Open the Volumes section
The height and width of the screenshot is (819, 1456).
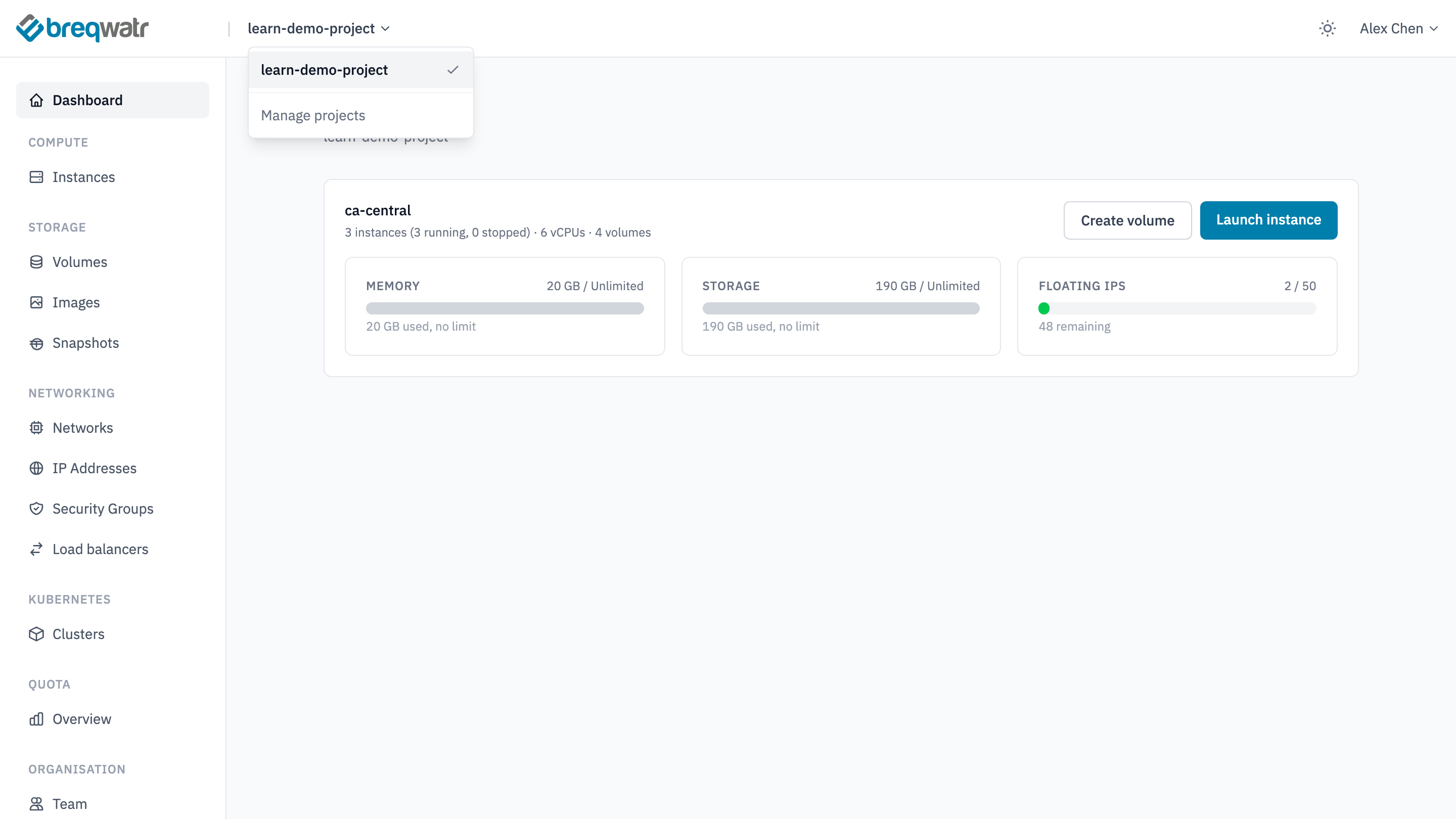[x=112, y=262]
